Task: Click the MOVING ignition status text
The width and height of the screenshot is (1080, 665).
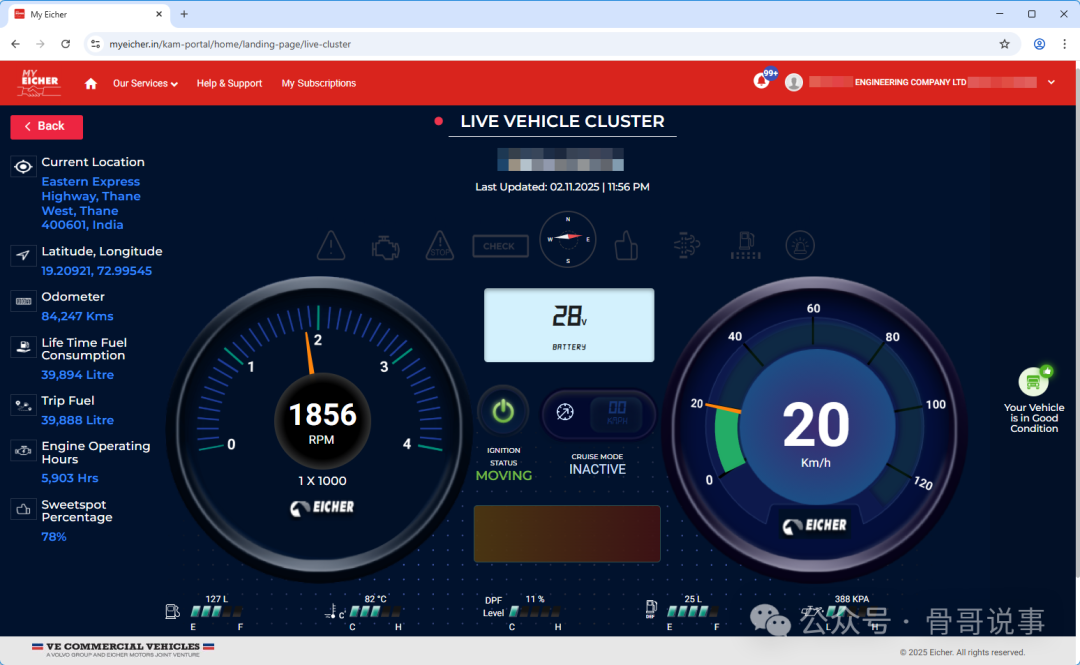Action: tap(503, 475)
